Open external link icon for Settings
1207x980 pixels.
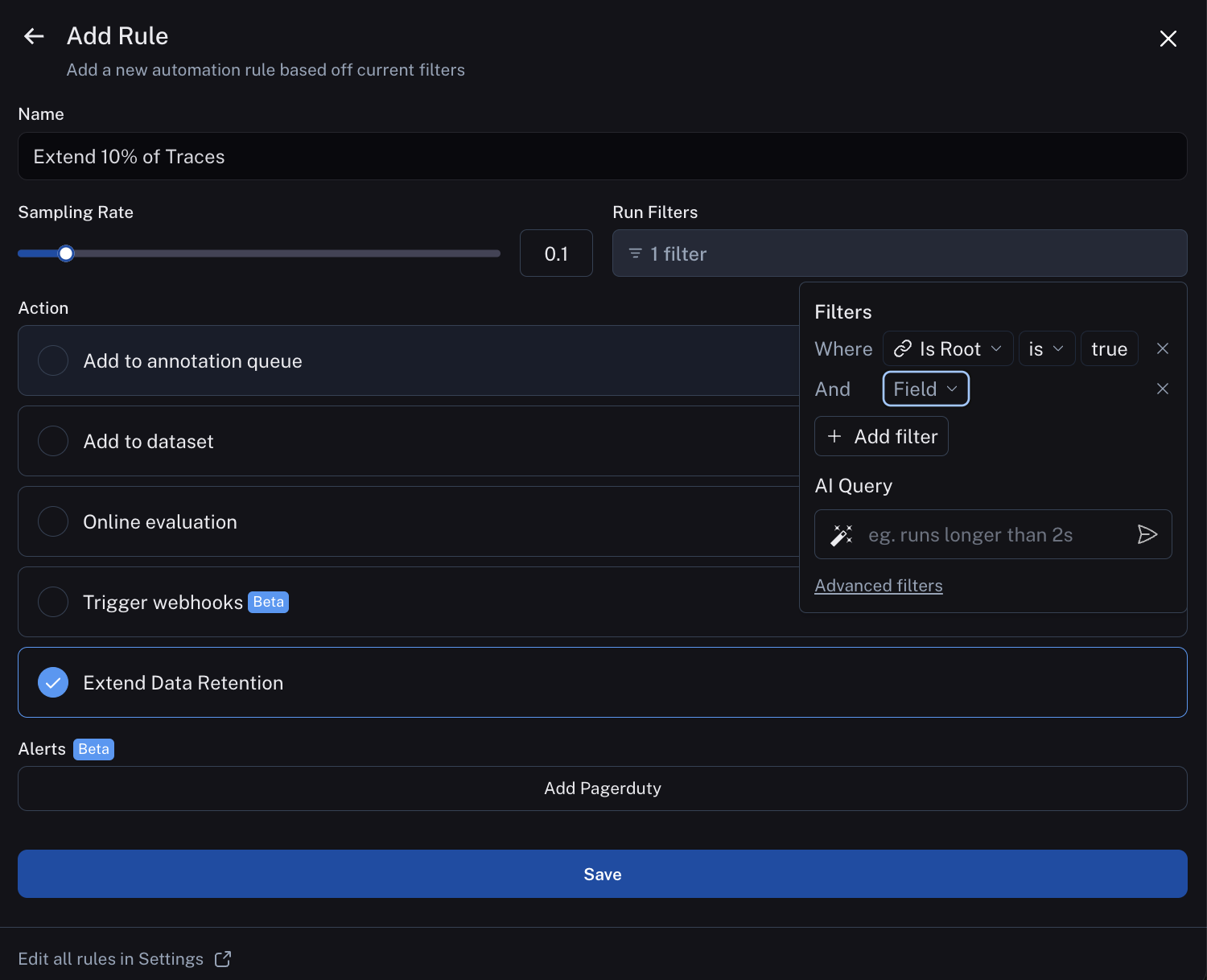click(223, 959)
